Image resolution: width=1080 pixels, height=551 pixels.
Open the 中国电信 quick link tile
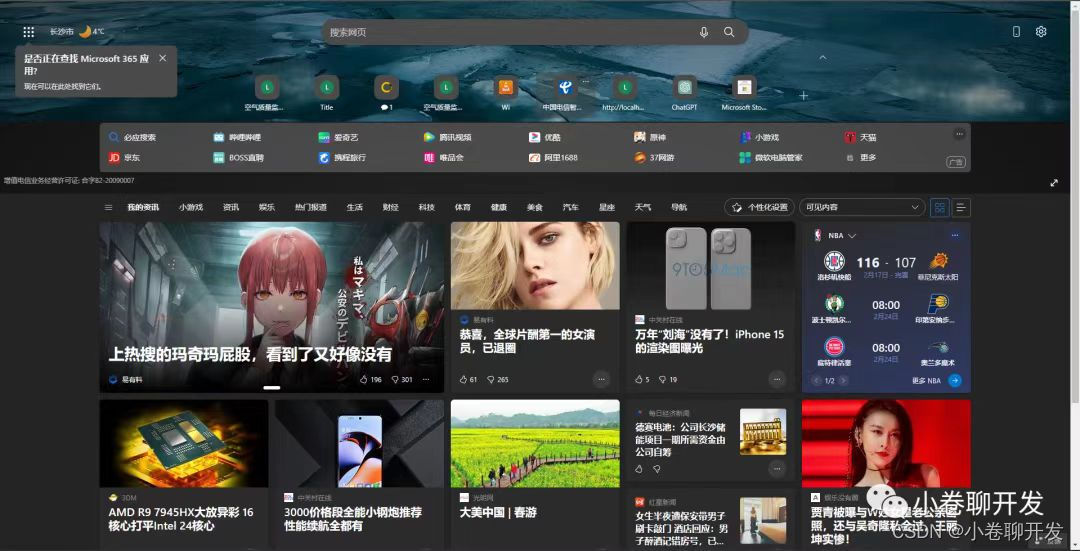[x=565, y=92]
